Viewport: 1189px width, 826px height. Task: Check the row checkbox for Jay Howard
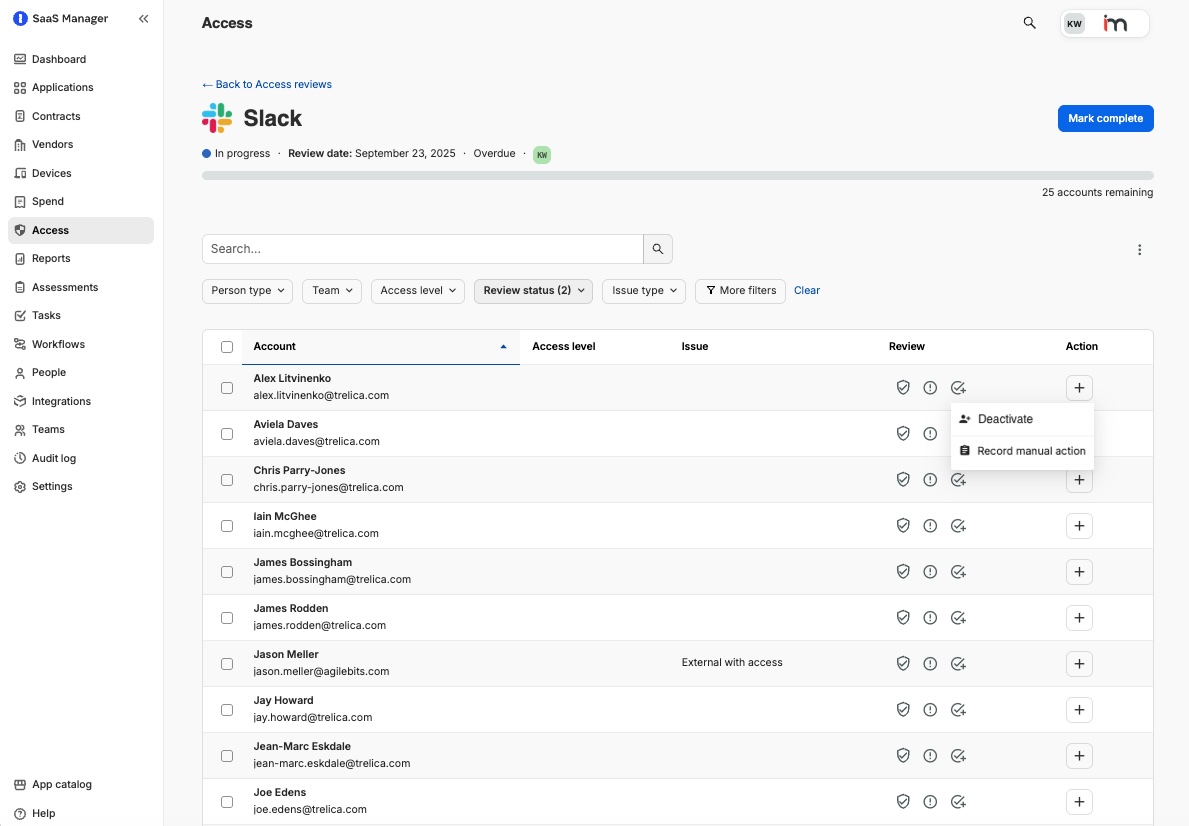(227, 709)
